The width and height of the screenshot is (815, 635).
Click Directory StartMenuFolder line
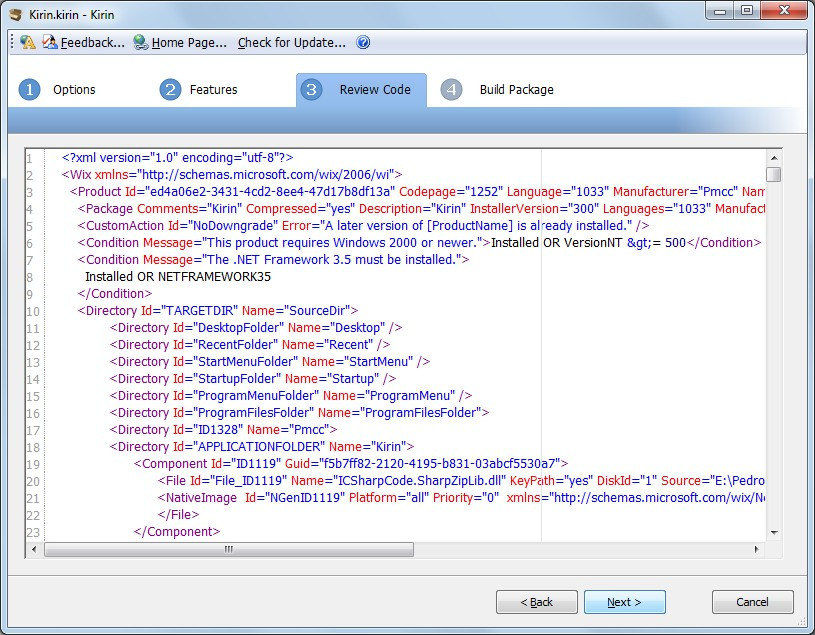(270, 362)
